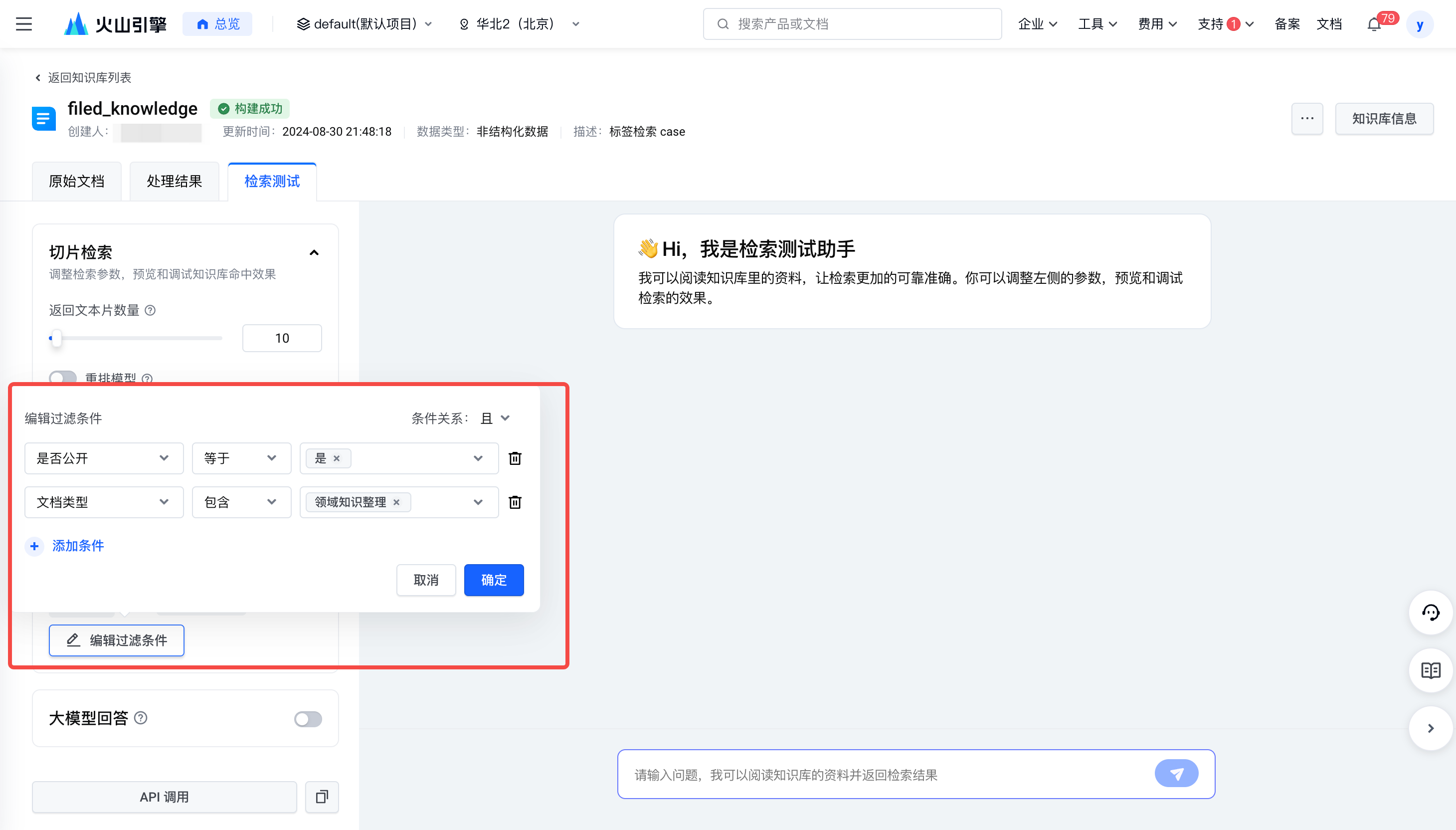
Task: Switch to the 原始文档 tab
Action: click(x=76, y=181)
